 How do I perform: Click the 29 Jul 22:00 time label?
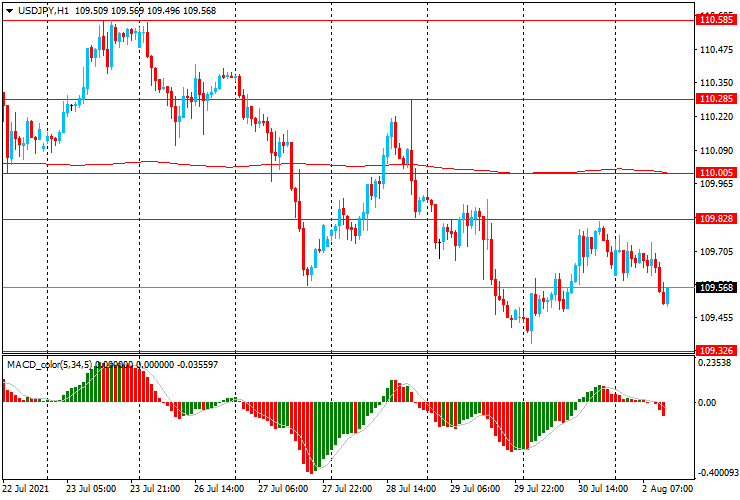pos(539,489)
